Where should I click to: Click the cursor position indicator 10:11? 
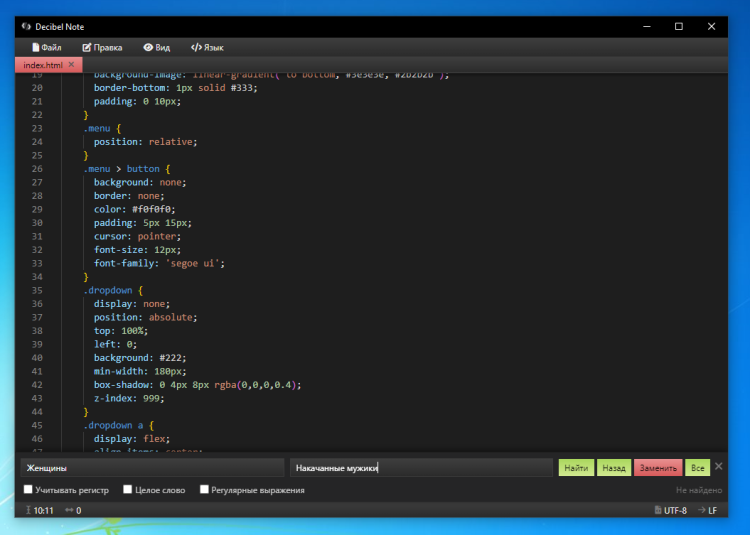pyautogui.click(x=39, y=510)
